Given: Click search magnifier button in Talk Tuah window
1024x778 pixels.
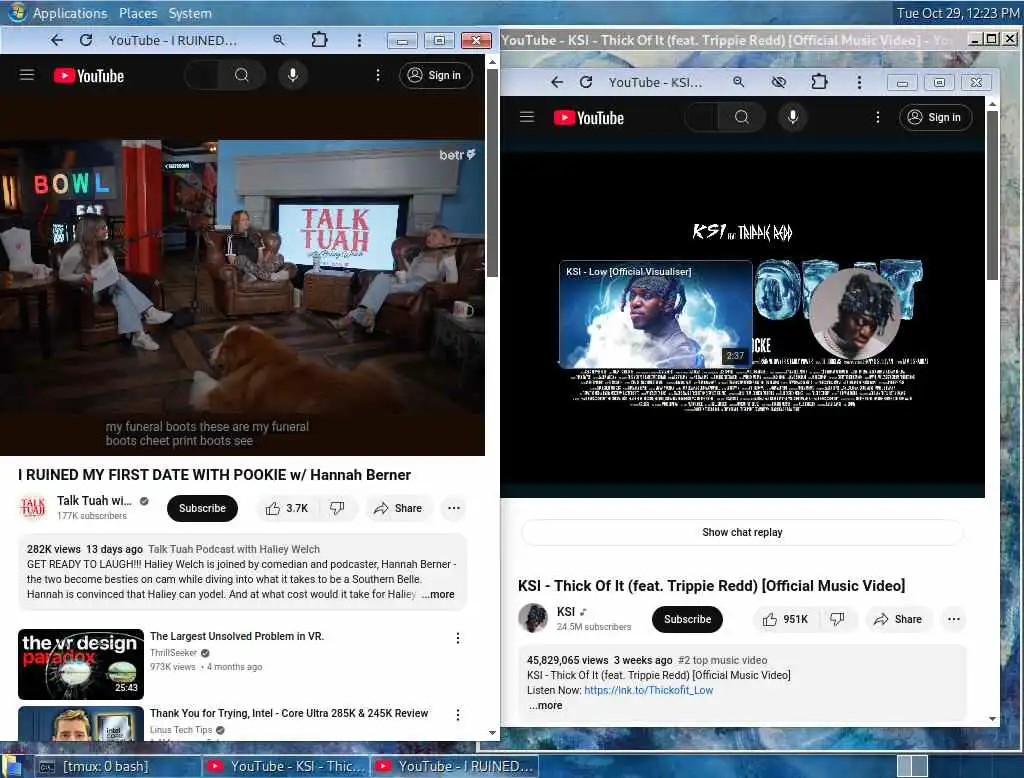Looking at the screenshot, I should click(x=242, y=75).
